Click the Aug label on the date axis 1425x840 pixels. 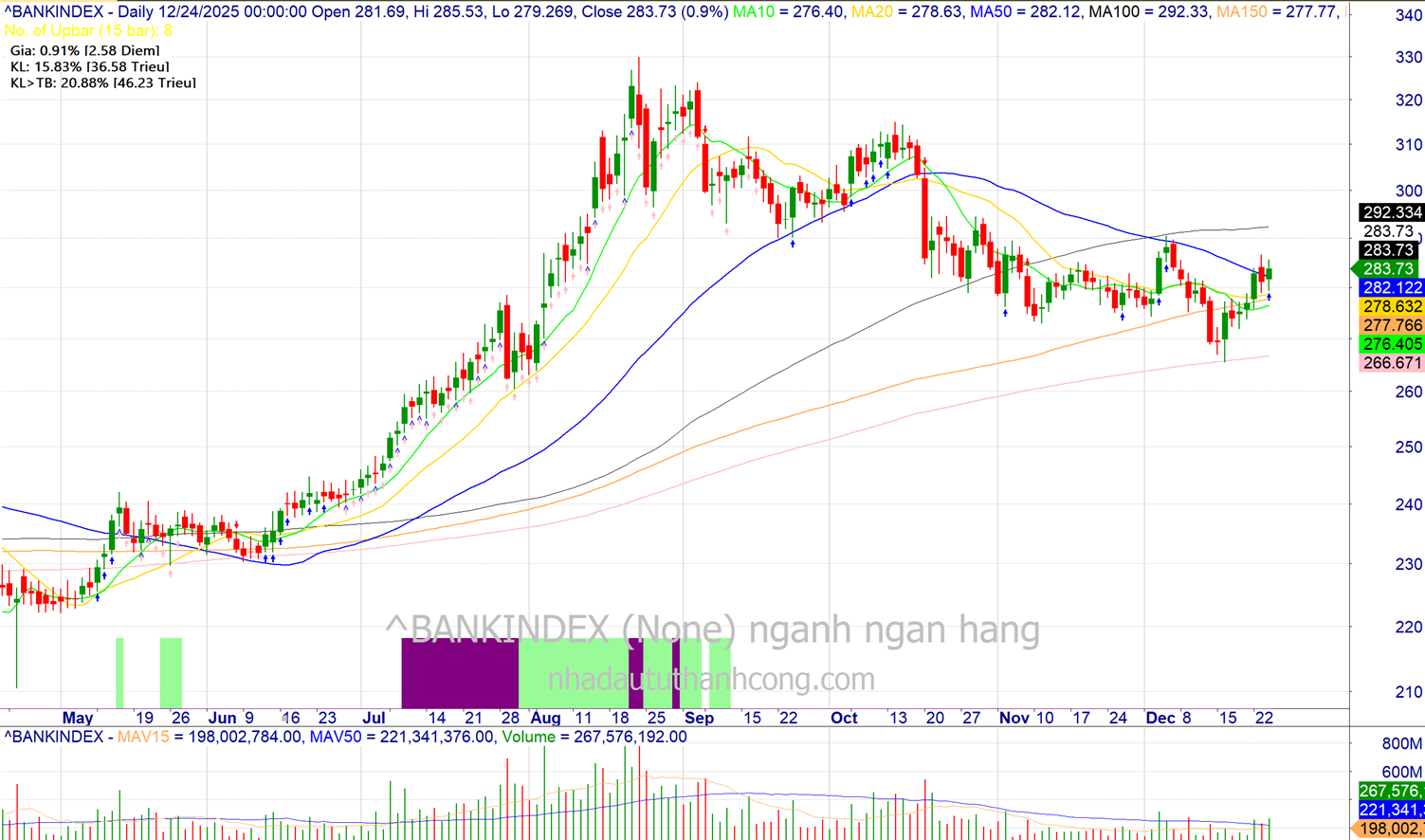[x=545, y=718]
